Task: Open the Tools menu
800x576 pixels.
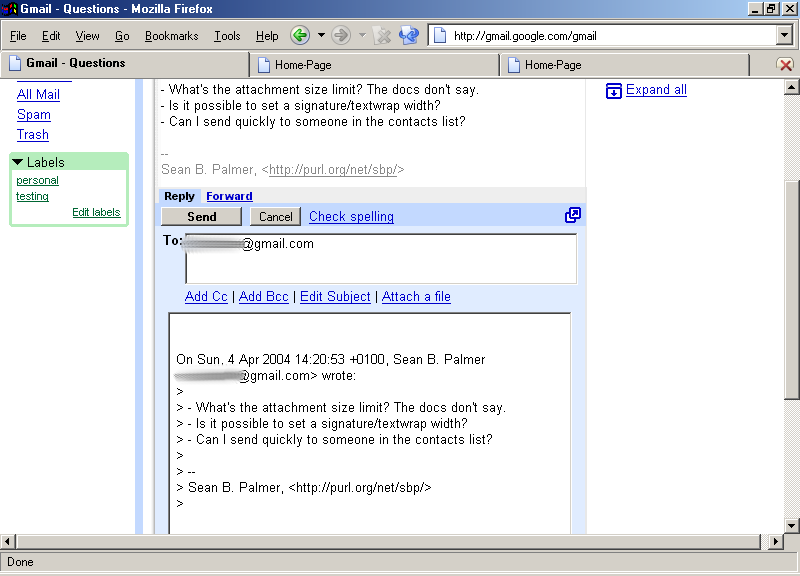Action: pyautogui.click(x=227, y=36)
